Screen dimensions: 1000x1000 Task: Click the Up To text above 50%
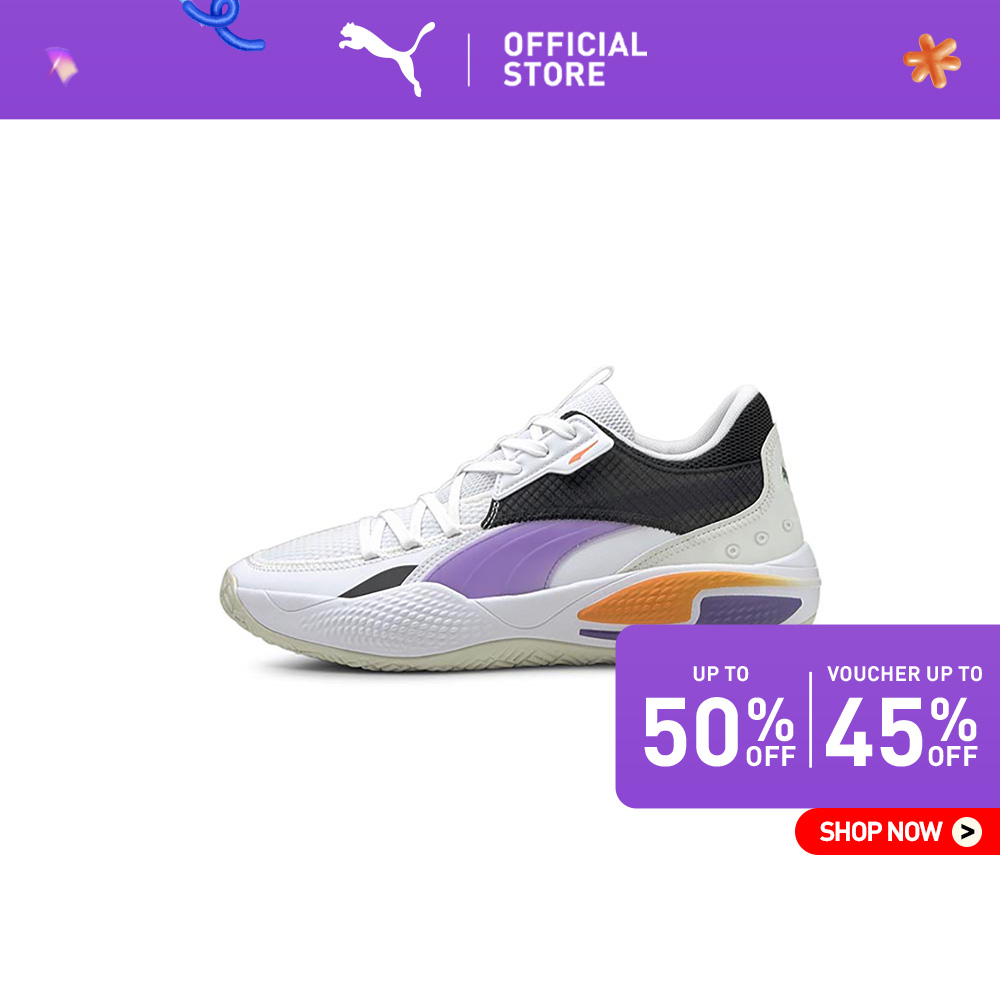pos(721,673)
